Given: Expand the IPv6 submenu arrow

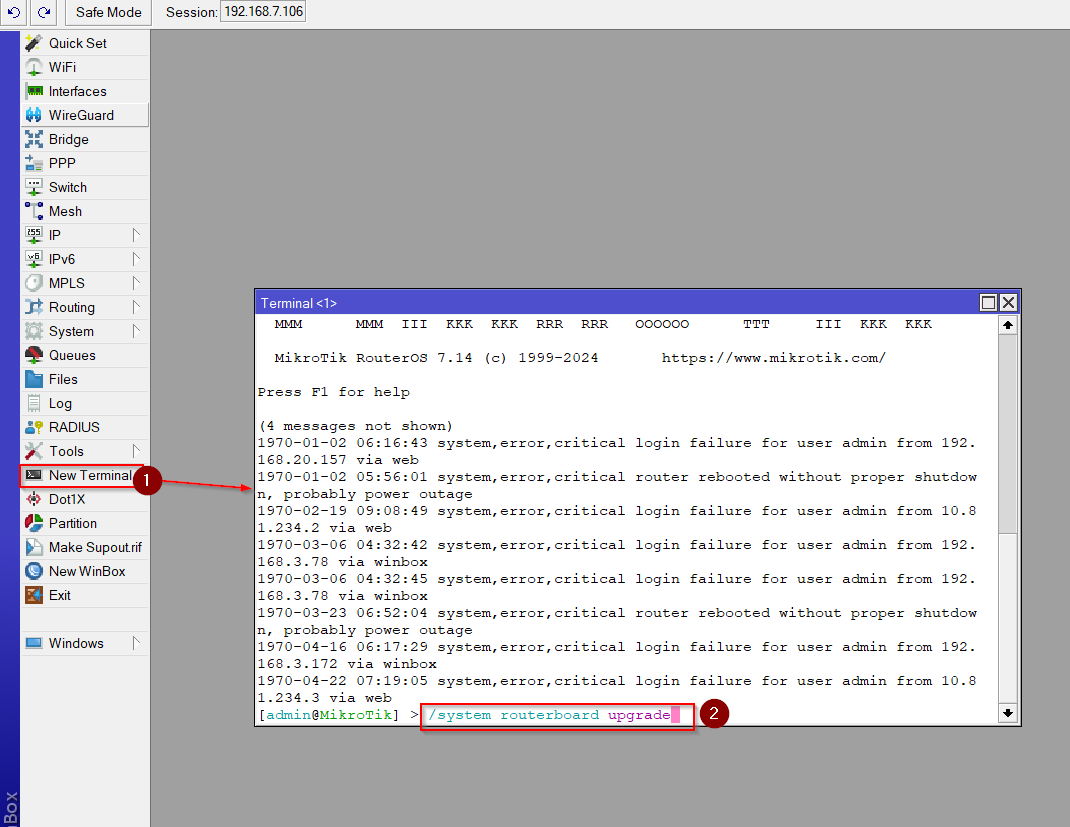Looking at the screenshot, I should coord(136,259).
